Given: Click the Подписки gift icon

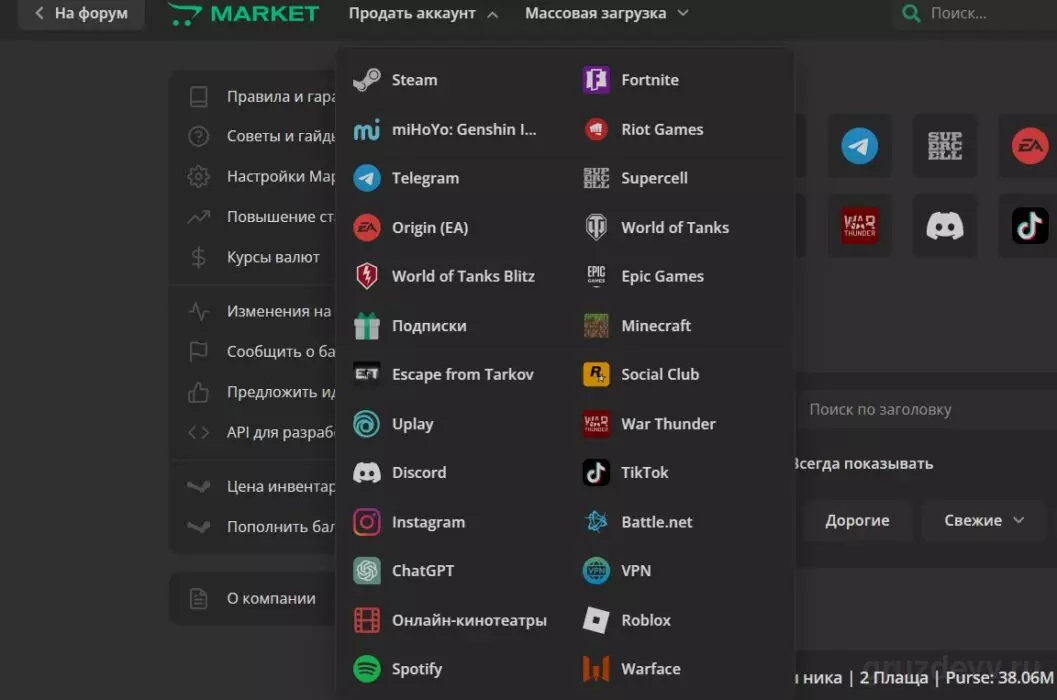Looking at the screenshot, I should click(367, 326).
